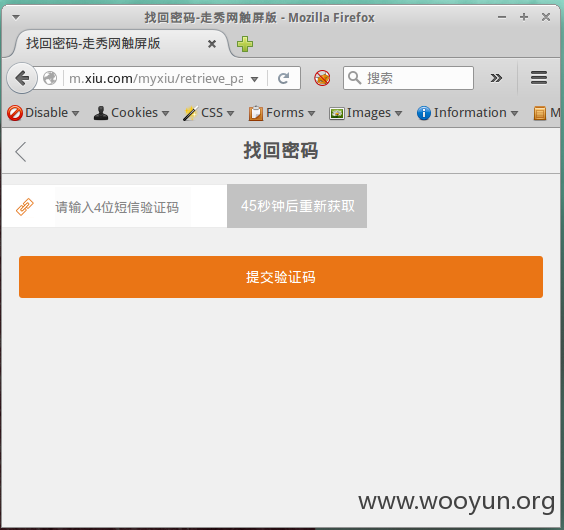The image size is (564, 530).
Task: Minimize the Firefox window
Action: click(502, 17)
